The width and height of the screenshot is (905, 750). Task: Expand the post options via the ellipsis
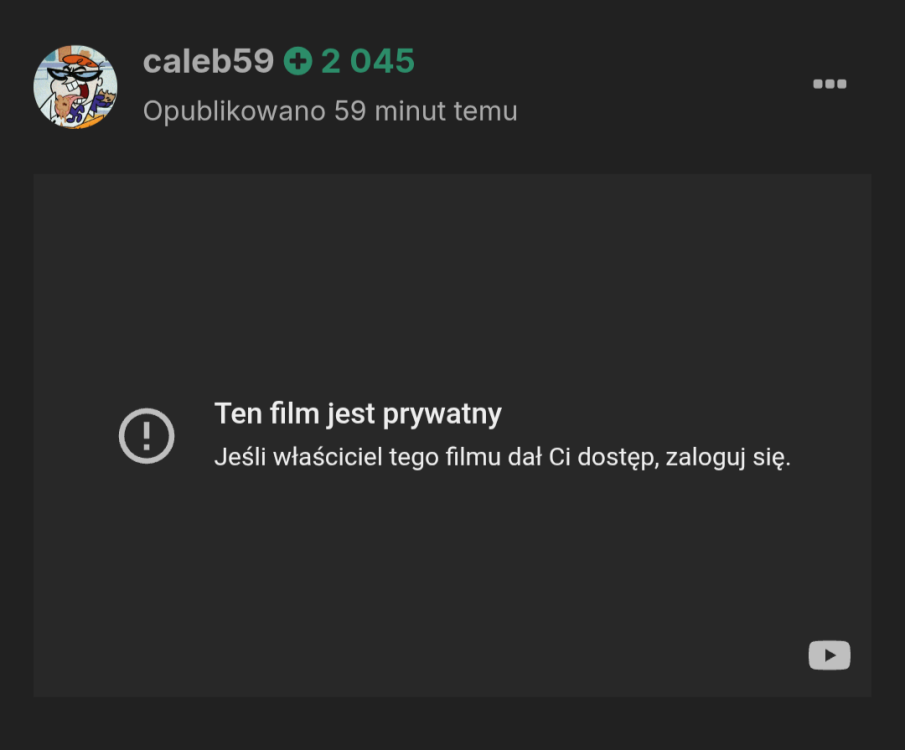(829, 84)
